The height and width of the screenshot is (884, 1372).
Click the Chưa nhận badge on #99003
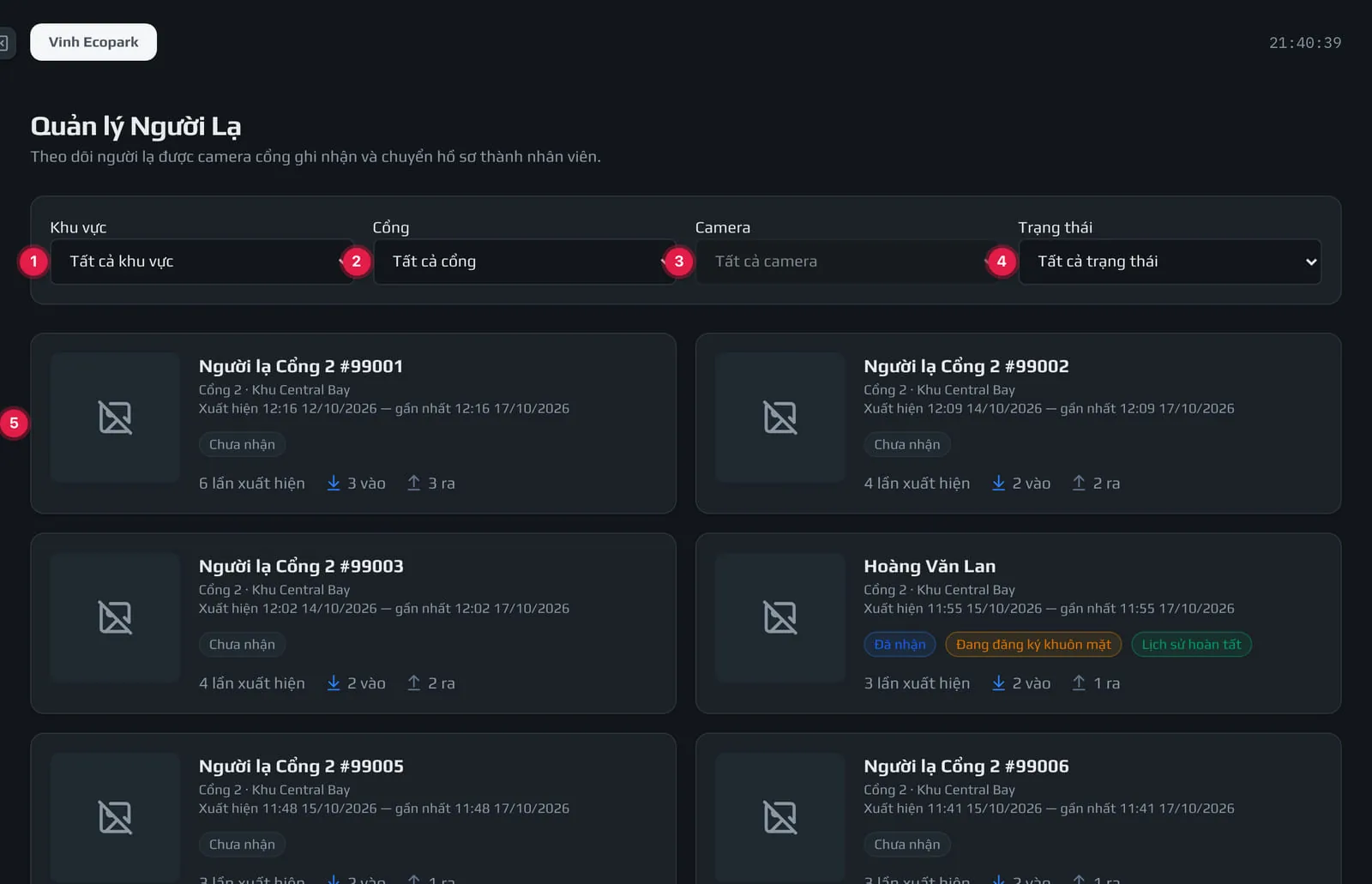[x=243, y=644]
